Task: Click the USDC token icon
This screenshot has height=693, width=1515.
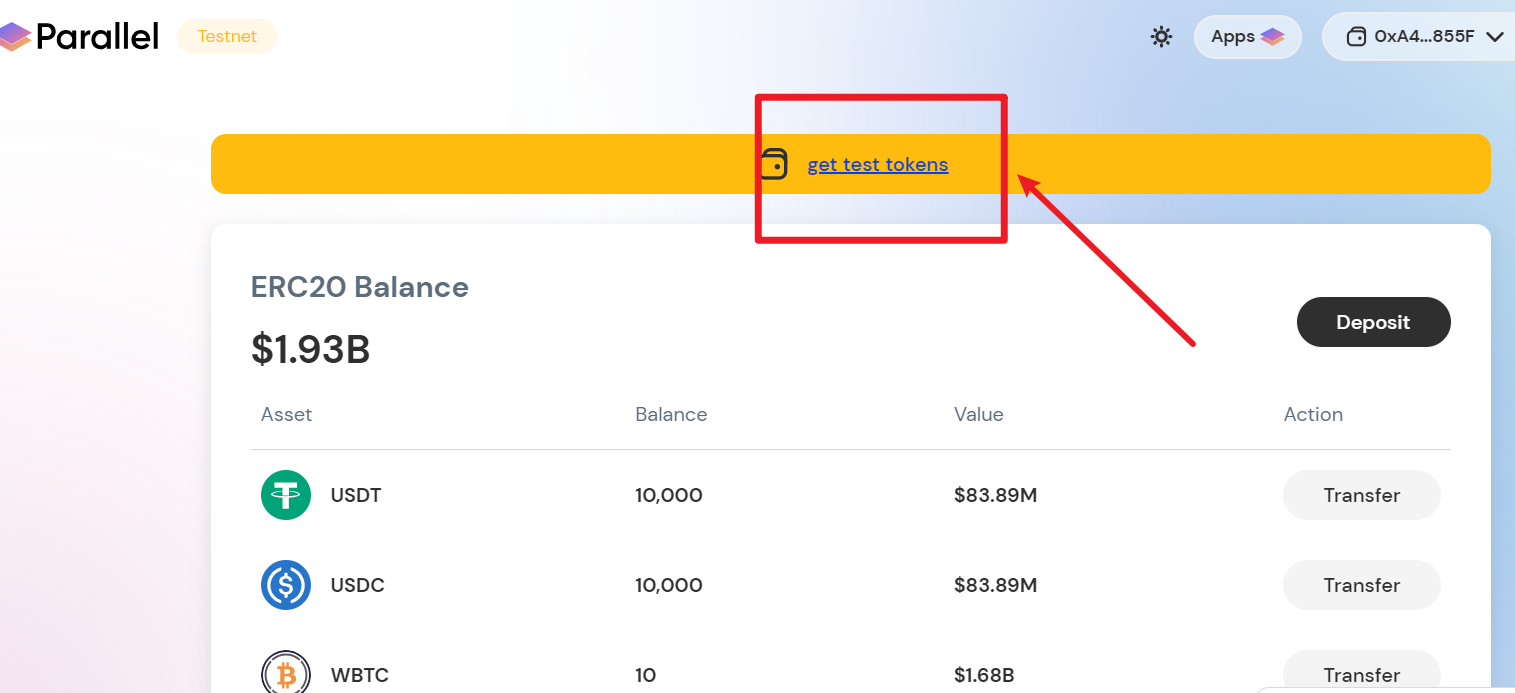Action: point(286,585)
